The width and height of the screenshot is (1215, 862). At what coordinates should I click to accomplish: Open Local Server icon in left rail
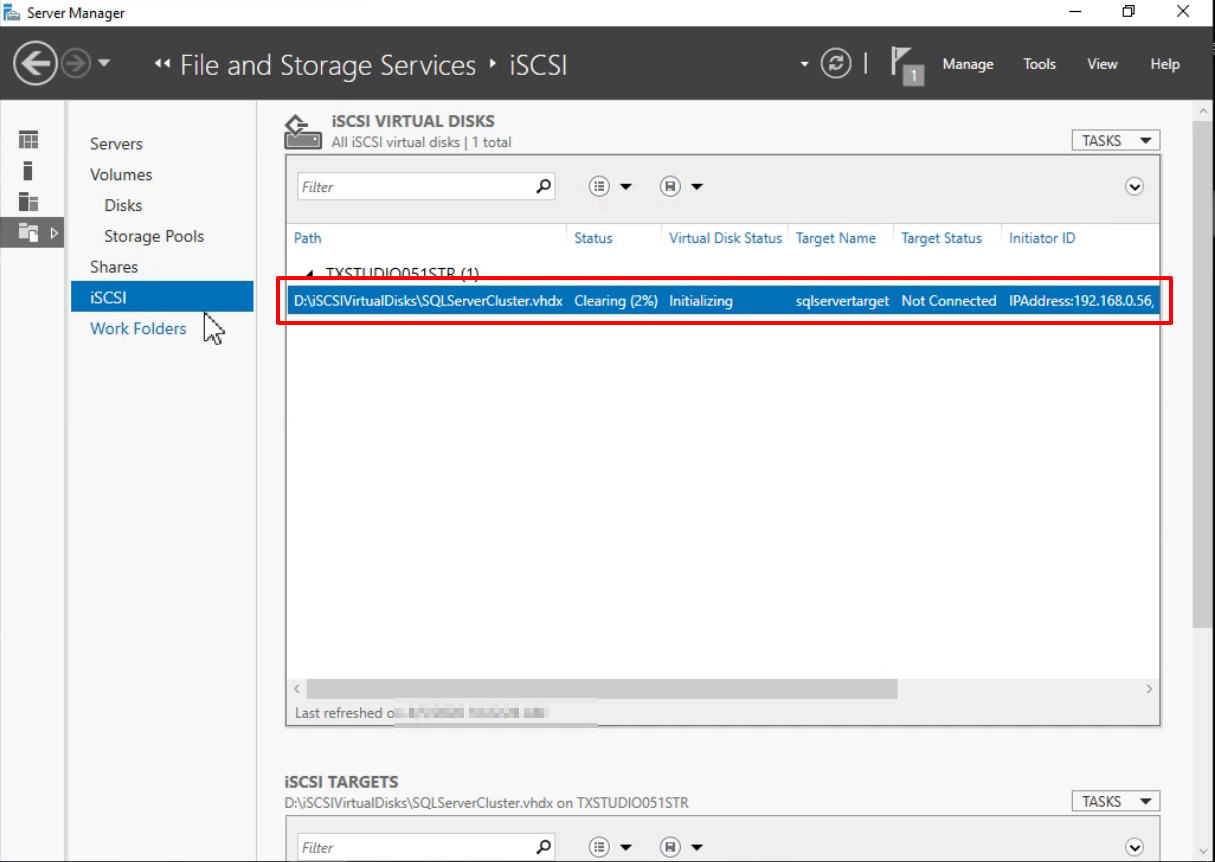[28, 171]
